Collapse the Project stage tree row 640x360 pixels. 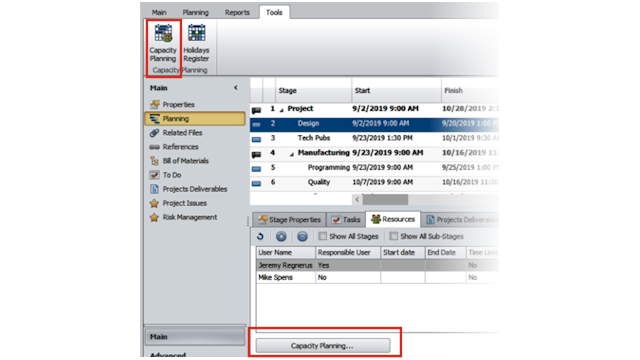(x=281, y=110)
